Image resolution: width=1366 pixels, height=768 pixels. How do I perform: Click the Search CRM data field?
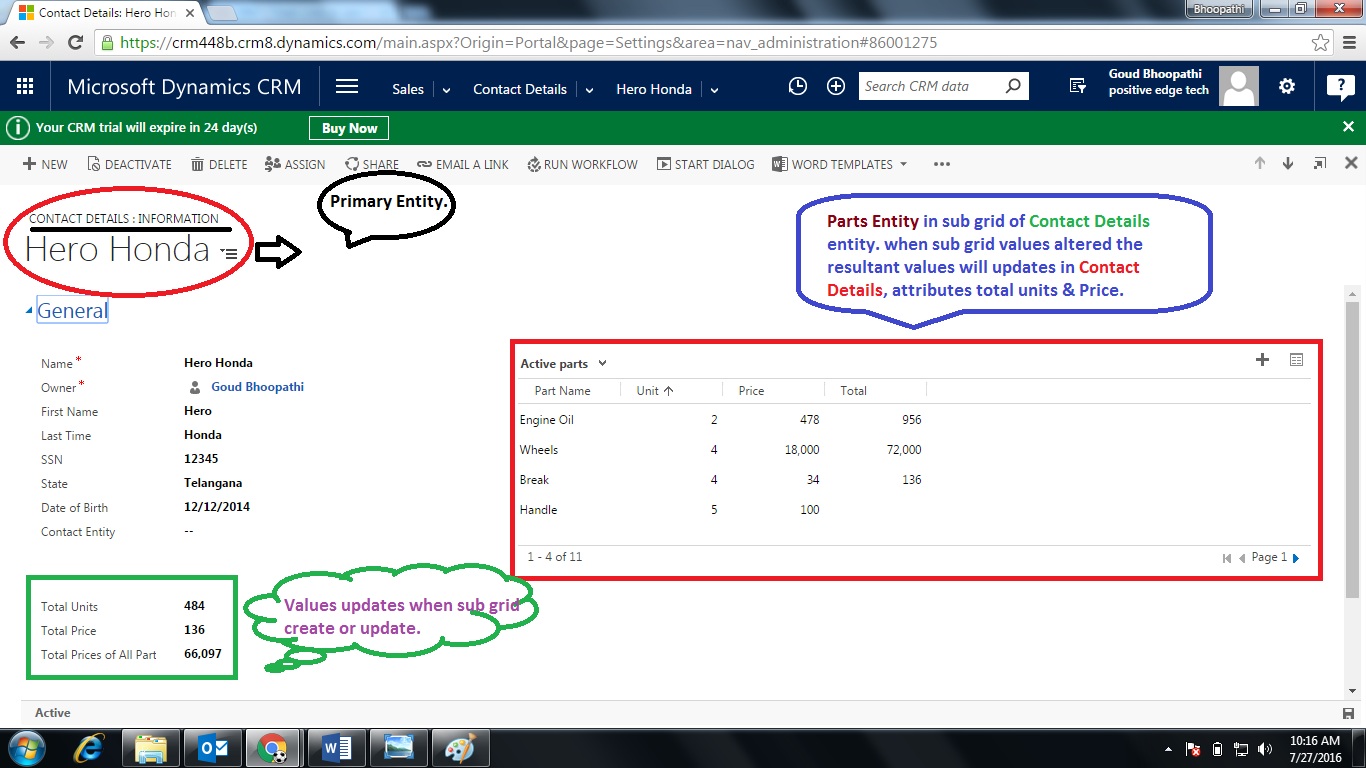930,86
